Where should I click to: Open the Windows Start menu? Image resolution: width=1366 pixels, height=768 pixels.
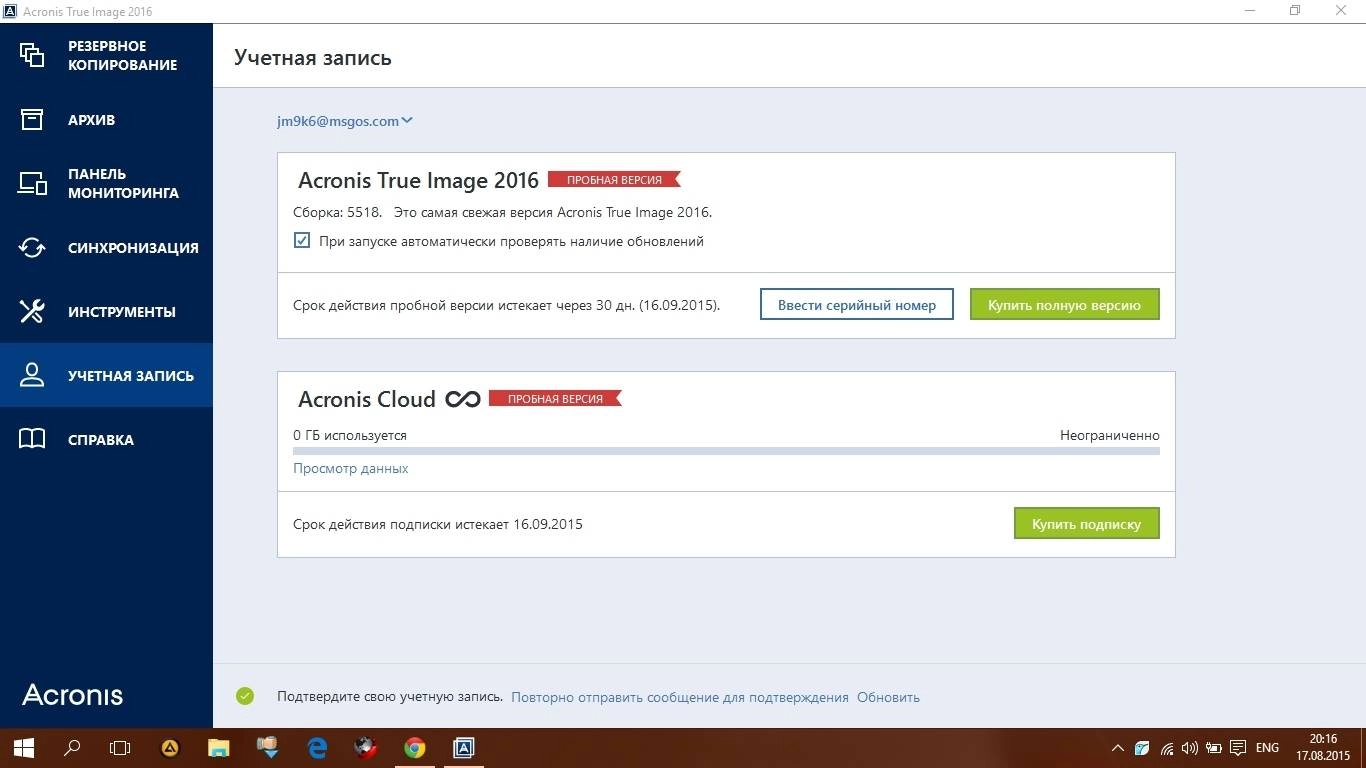(24, 747)
